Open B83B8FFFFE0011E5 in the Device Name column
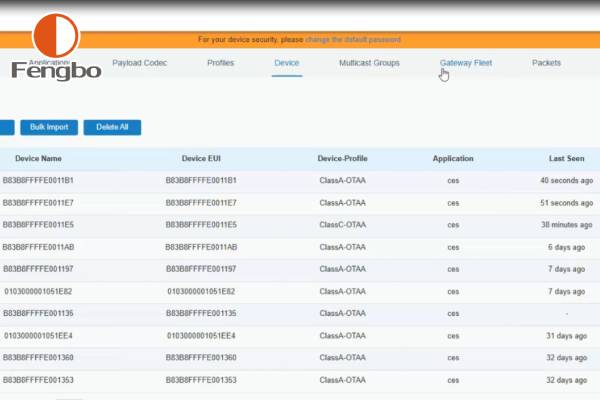 38,225
